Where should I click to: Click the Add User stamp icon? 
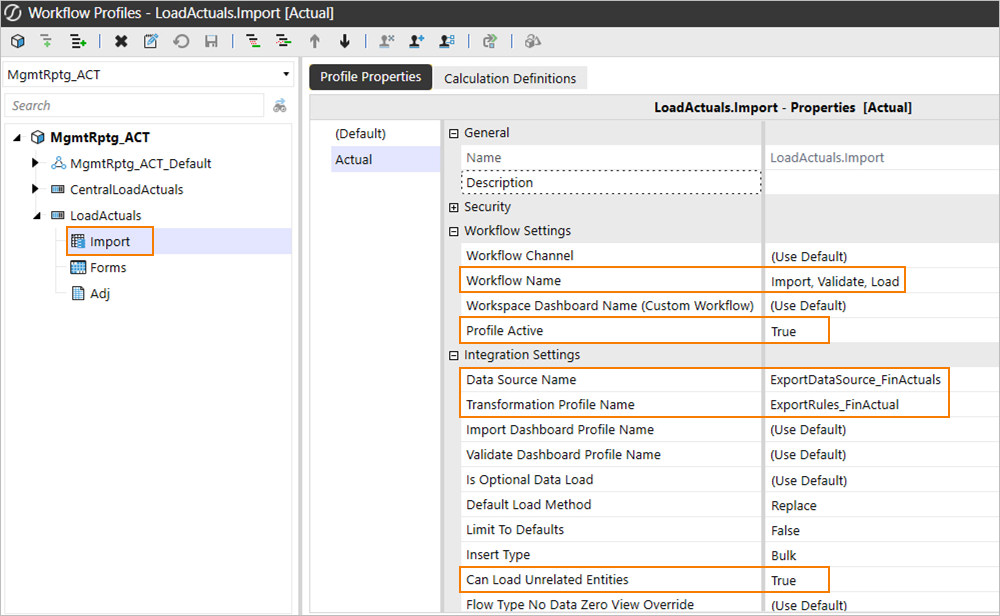pos(417,41)
